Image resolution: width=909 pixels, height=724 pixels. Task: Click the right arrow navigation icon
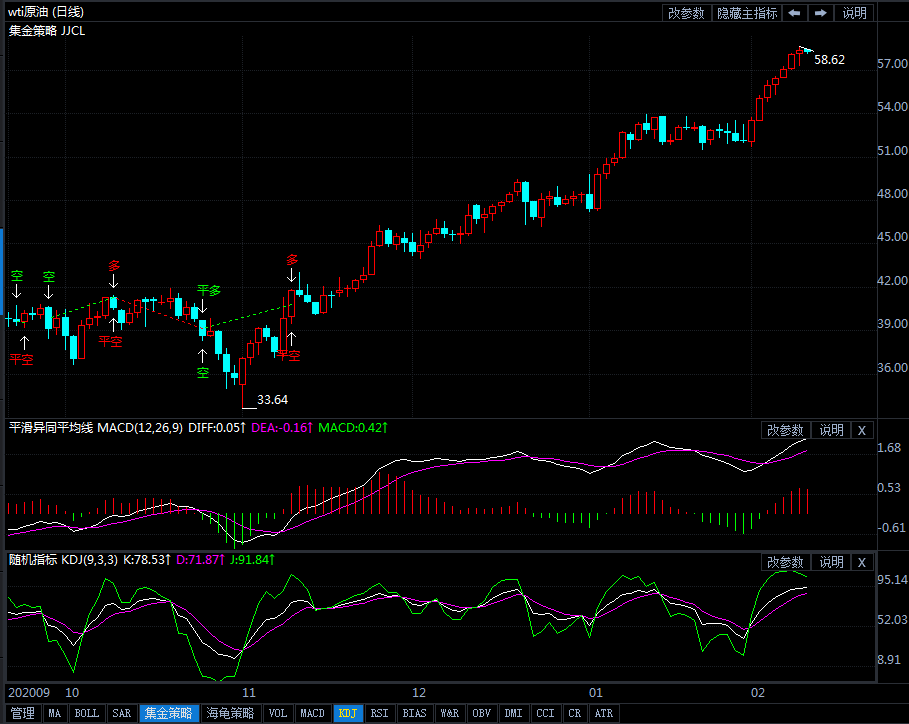coord(820,13)
